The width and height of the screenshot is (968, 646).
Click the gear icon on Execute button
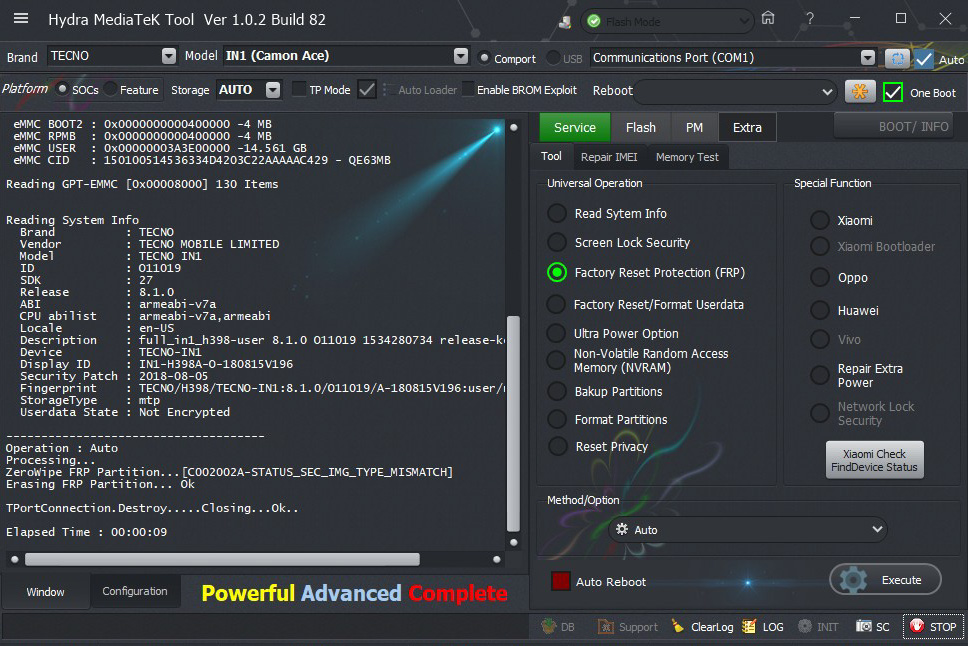pos(853,580)
